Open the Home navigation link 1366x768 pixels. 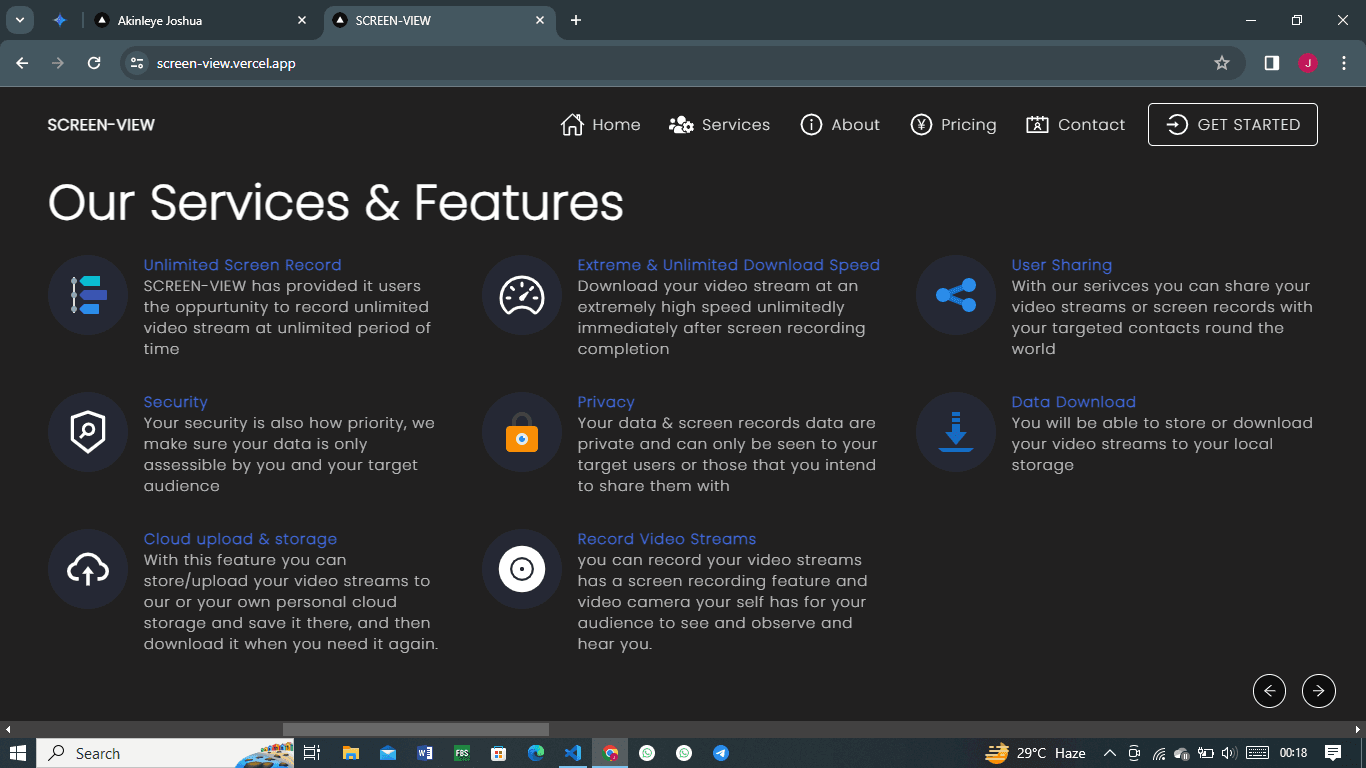[x=600, y=125]
